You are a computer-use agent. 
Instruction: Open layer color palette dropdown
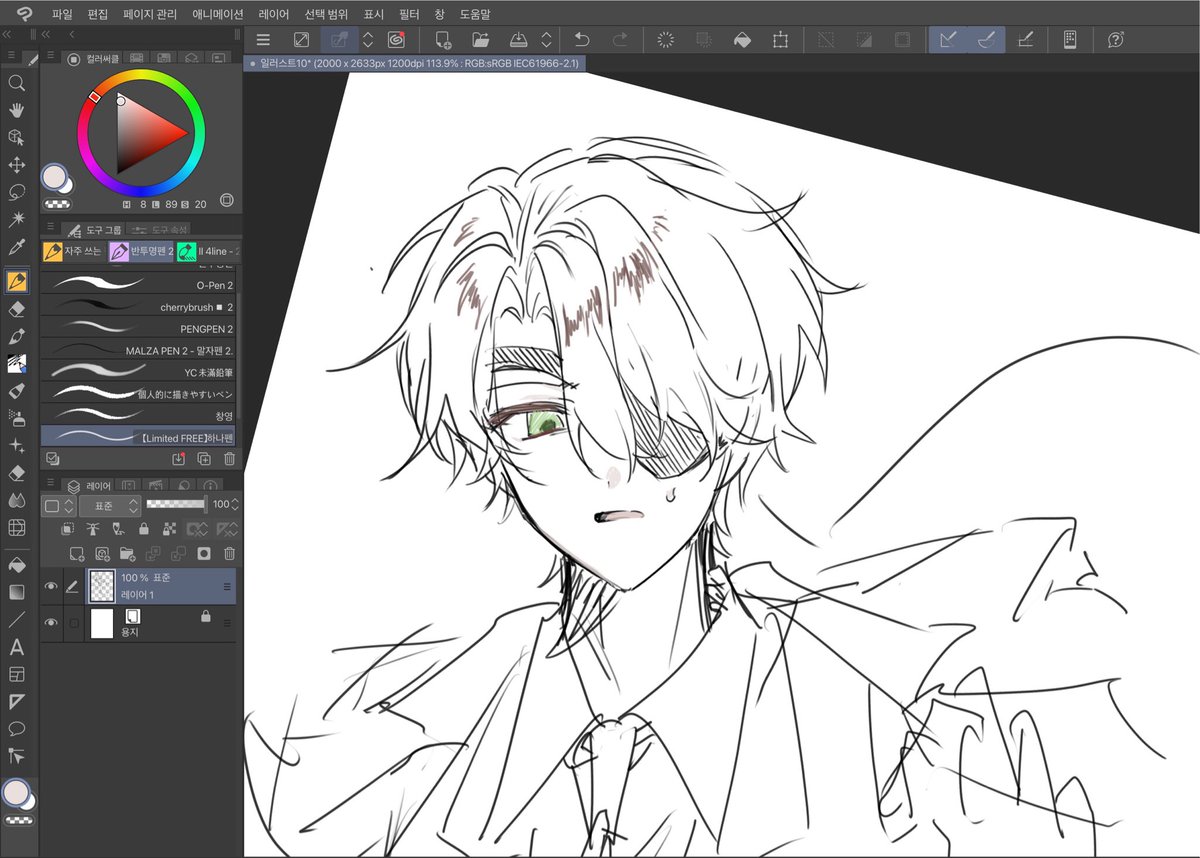(59, 505)
